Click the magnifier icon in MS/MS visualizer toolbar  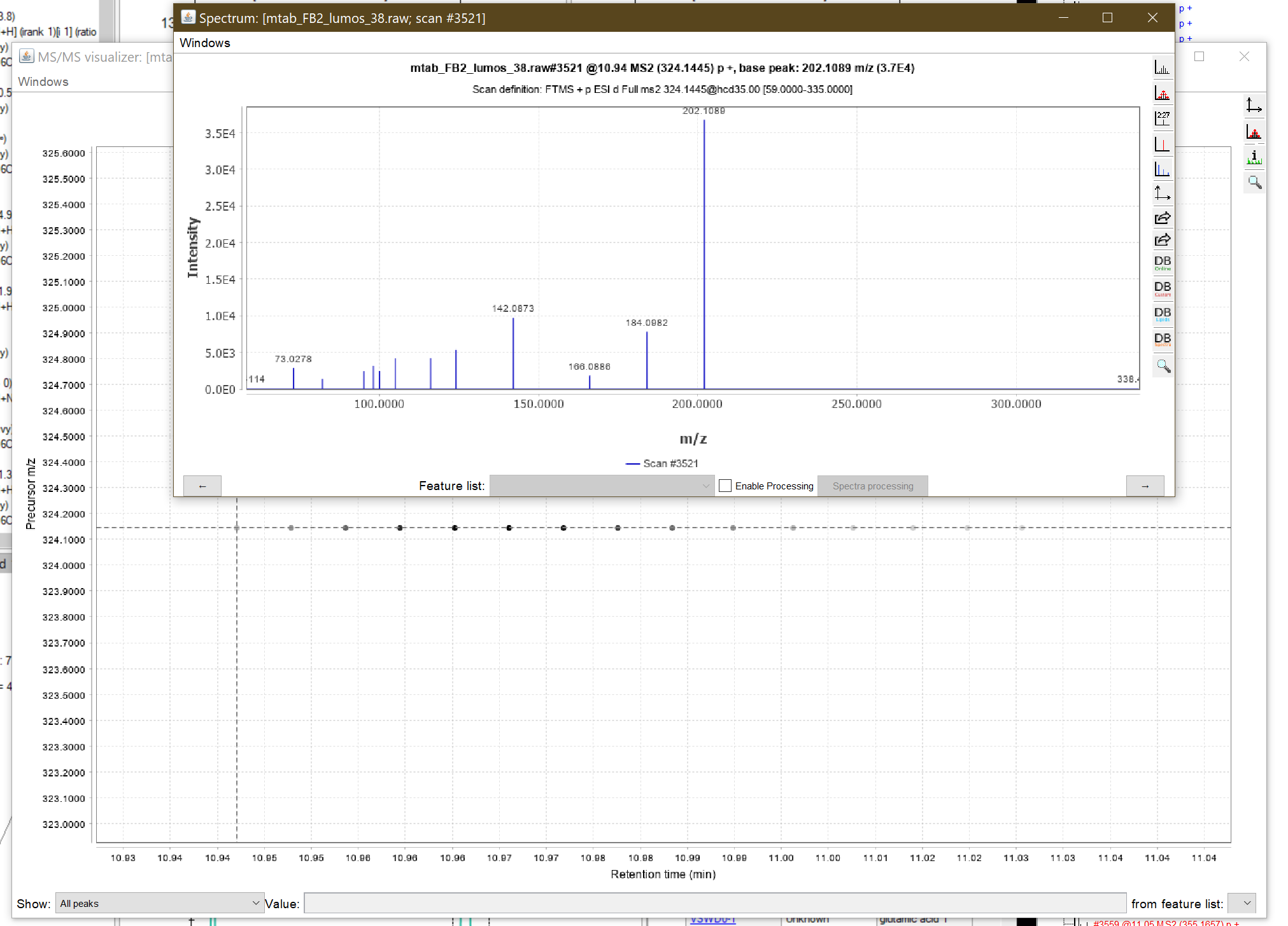1254,183
